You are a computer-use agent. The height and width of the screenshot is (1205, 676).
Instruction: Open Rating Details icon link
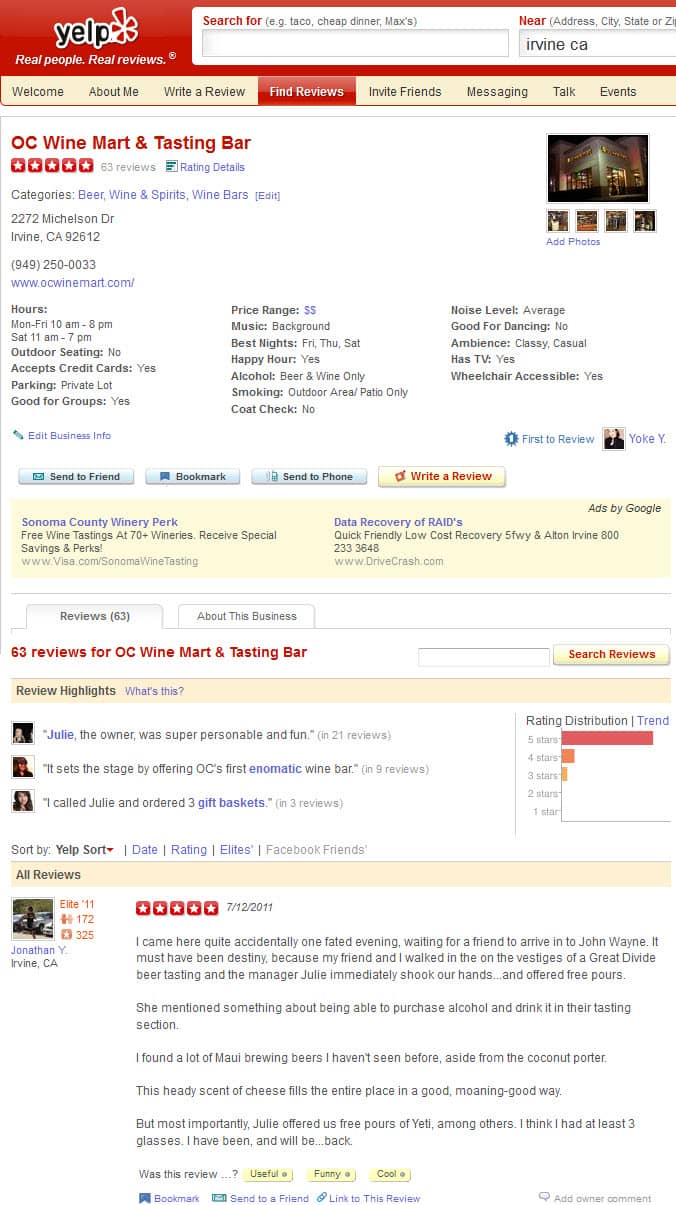(x=171, y=167)
